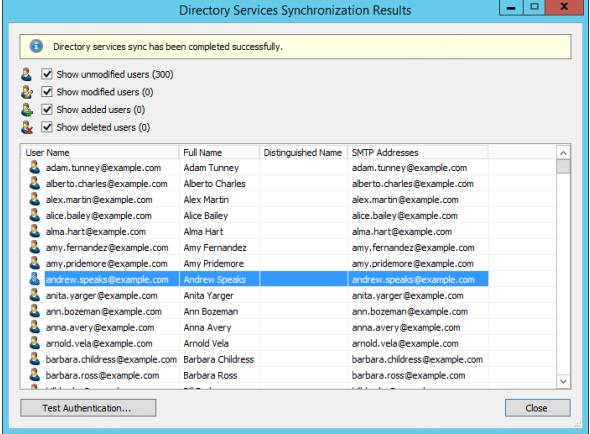This screenshot has width=590, height=434.
Task: Click the SMTP Addresses column header
Action: 418,152
